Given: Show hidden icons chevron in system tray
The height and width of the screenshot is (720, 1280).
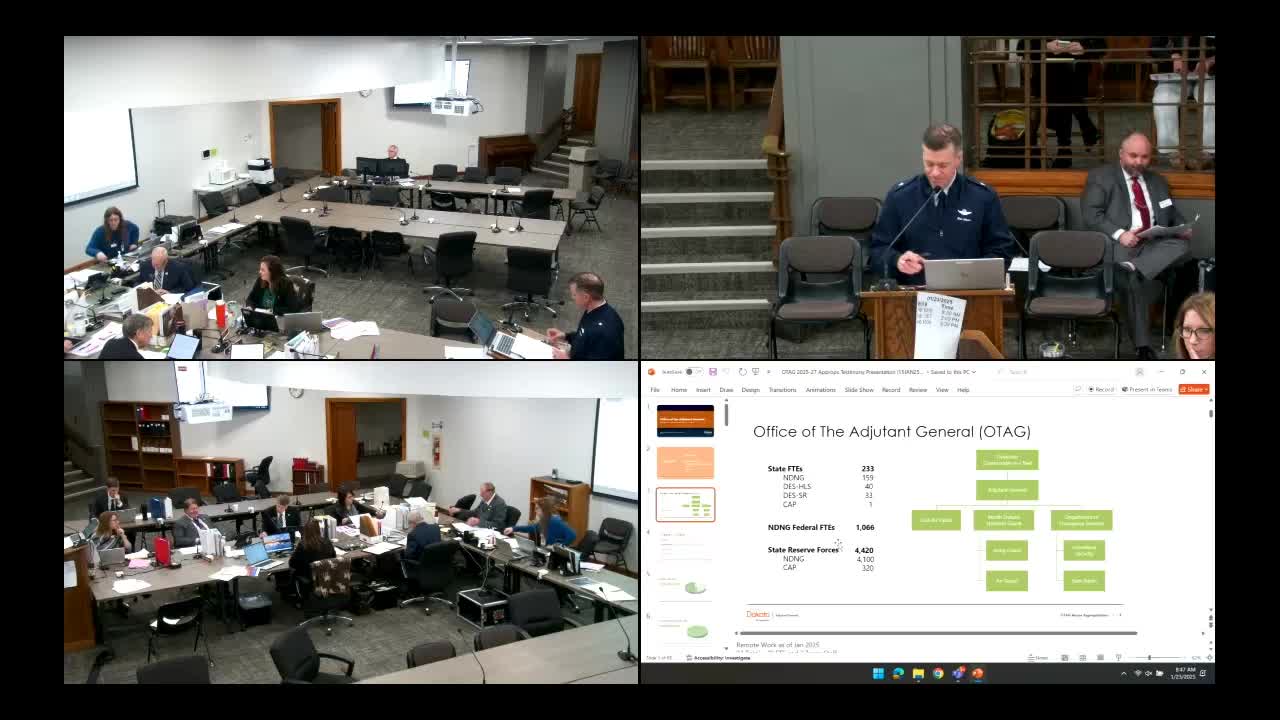Looking at the screenshot, I should pyautogui.click(x=1125, y=673).
